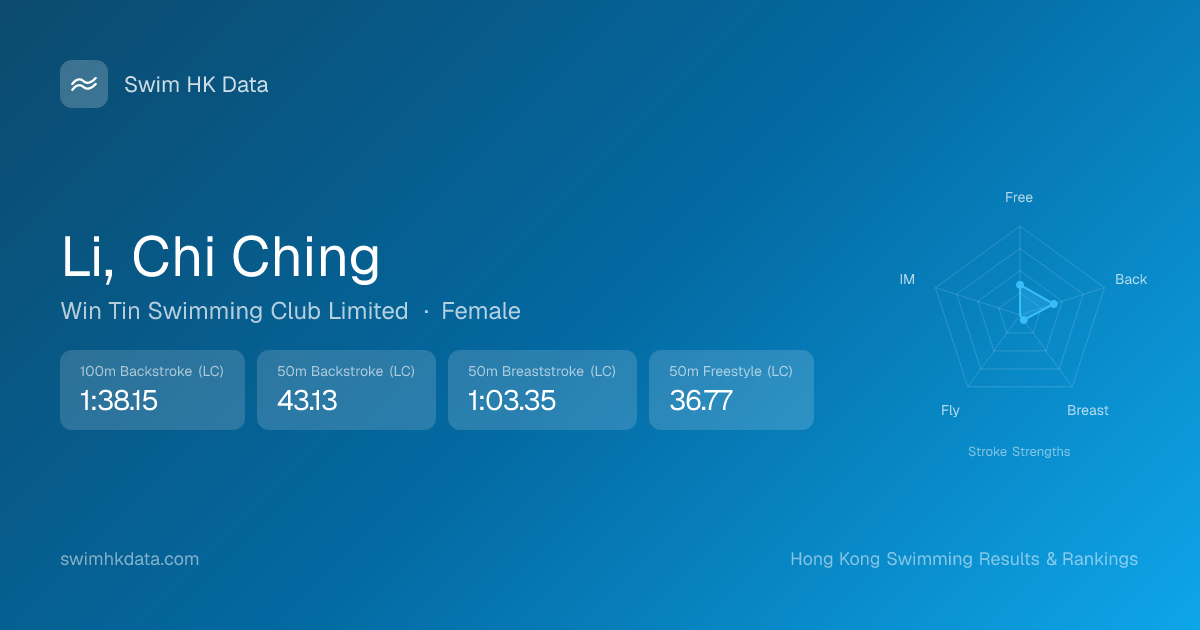The height and width of the screenshot is (630, 1200).
Task: Click the IM axis label on radar chart
Action: coord(907,280)
